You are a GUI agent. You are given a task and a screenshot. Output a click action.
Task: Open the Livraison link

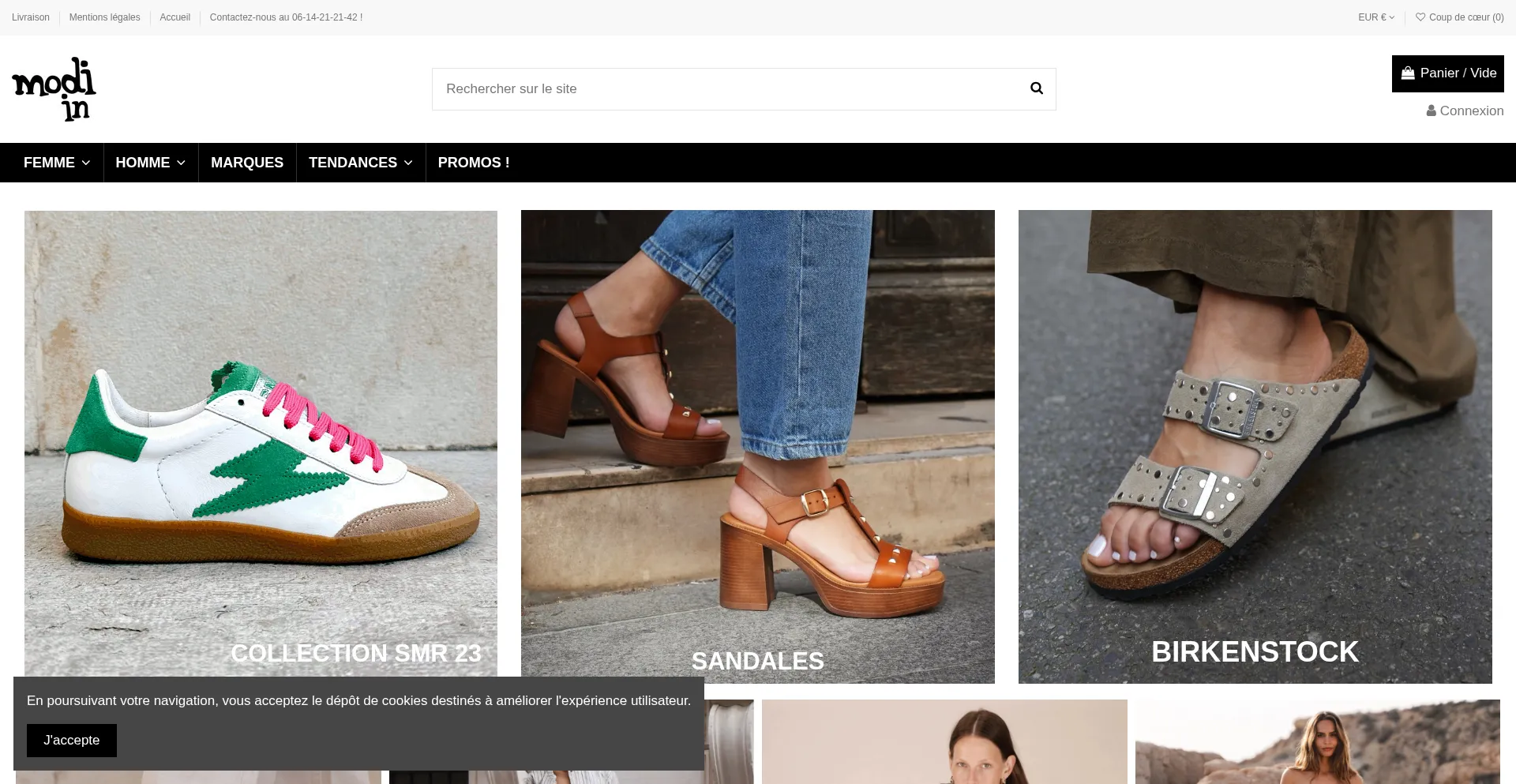(x=31, y=17)
